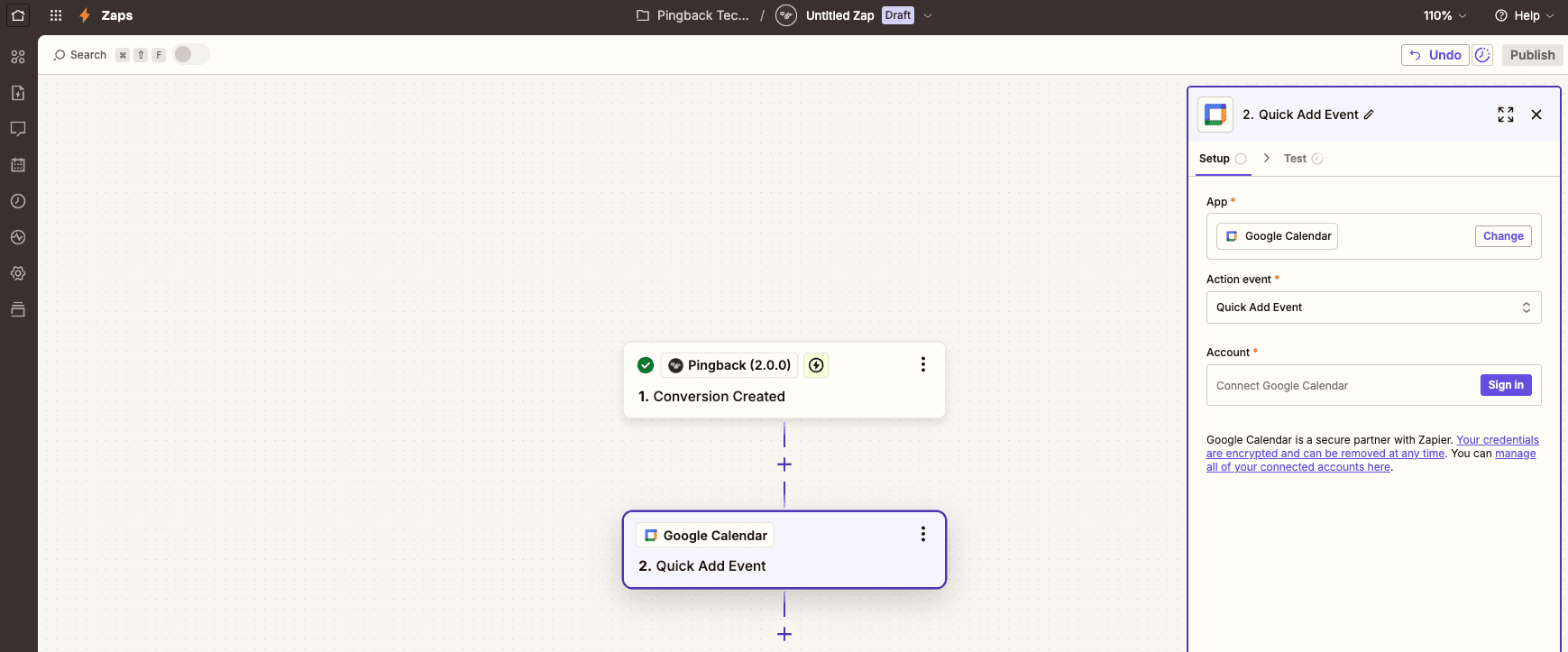Expand the step panel to fullscreen

tap(1506, 115)
